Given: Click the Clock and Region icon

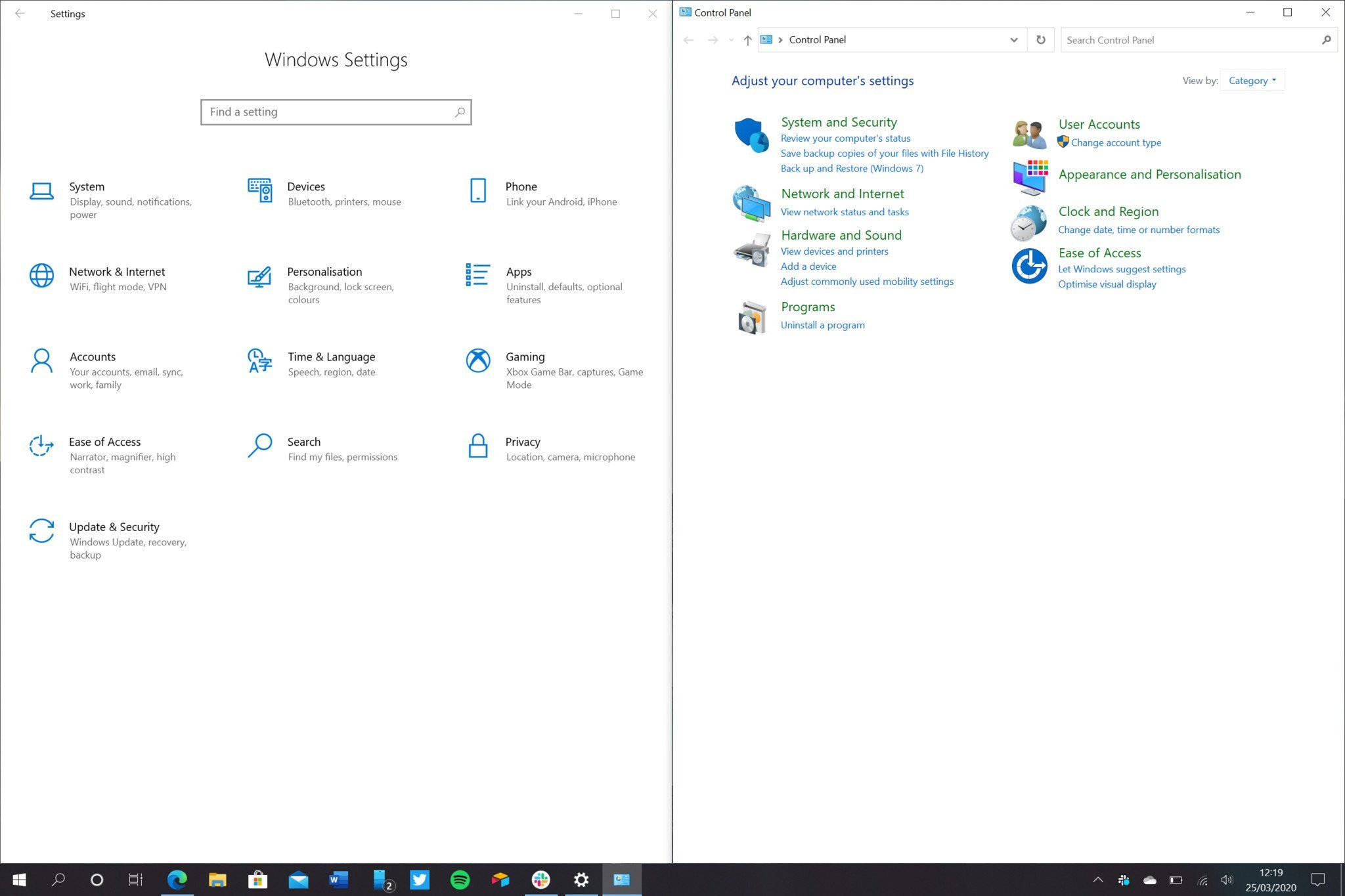Looking at the screenshot, I should click(x=1028, y=223).
